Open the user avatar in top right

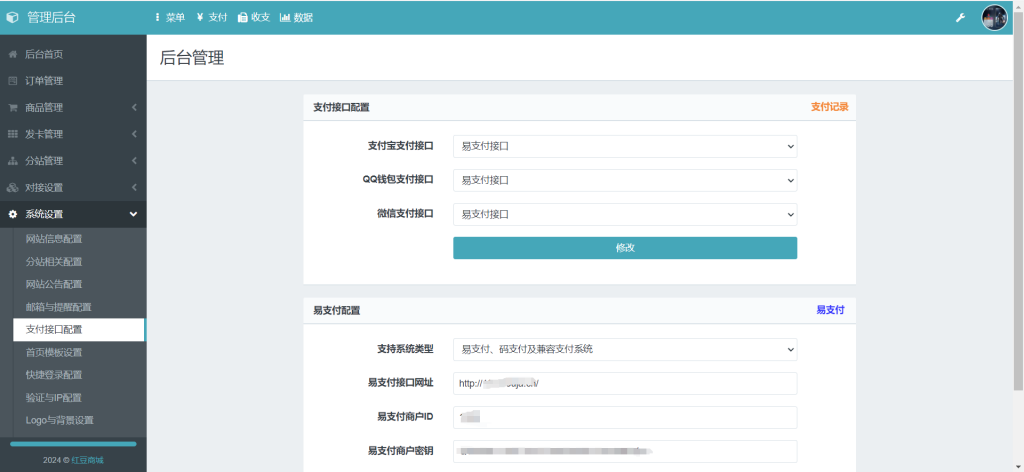tap(994, 18)
